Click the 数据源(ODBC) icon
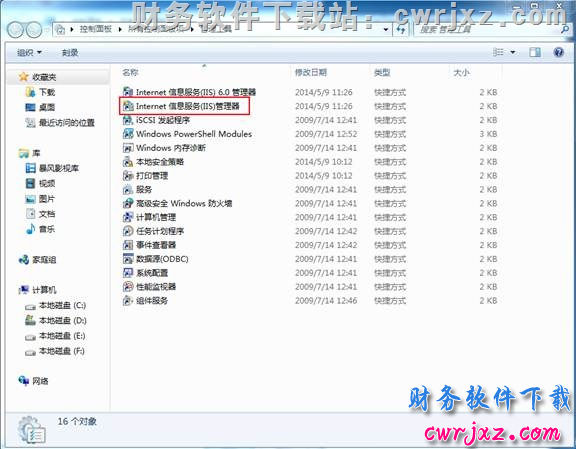This screenshot has height=449, width=576. click(128, 259)
